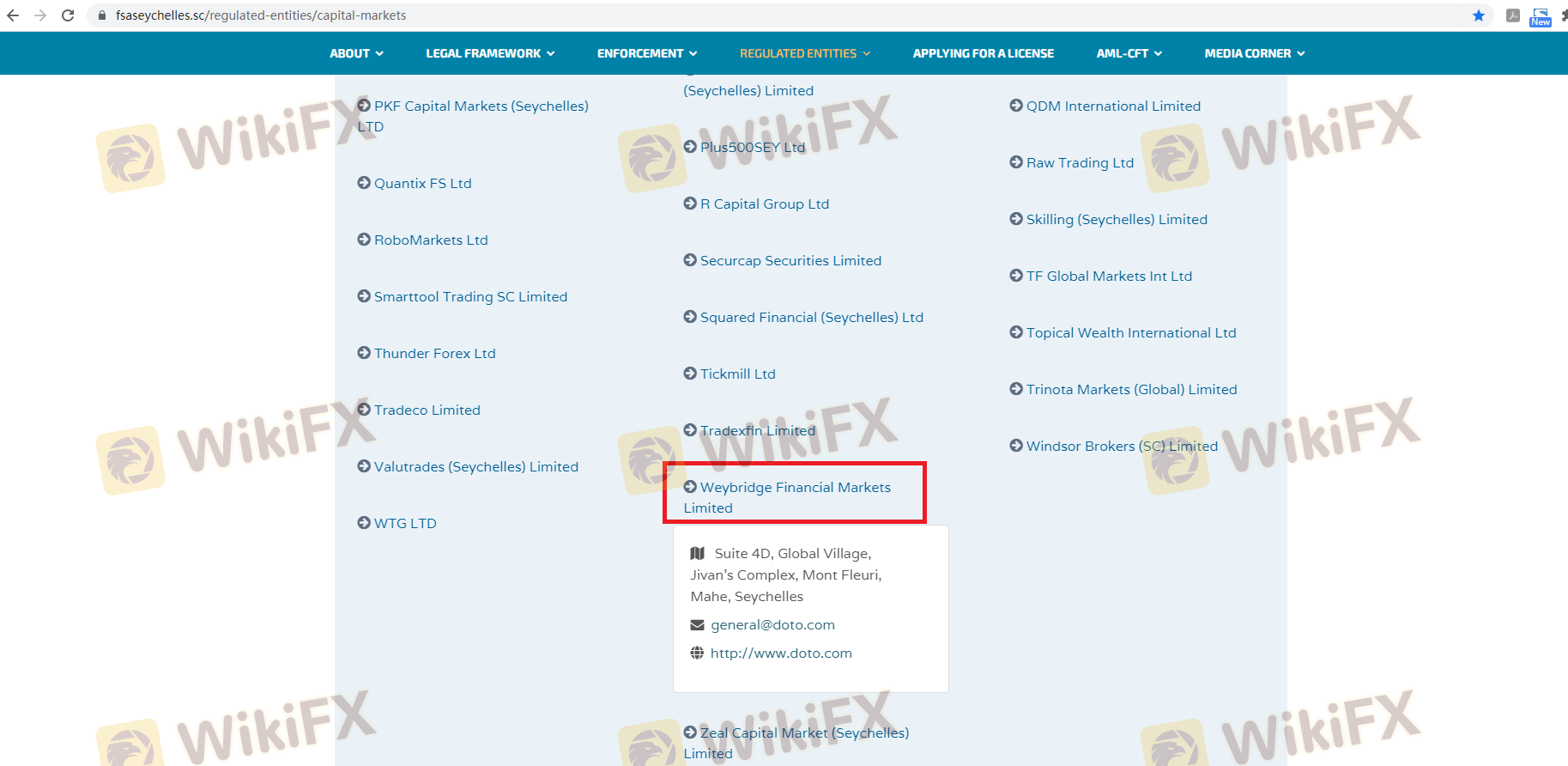The width and height of the screenshot is (1568, 766).
Task: Click the browser back arrow
Action: [13, 15]
